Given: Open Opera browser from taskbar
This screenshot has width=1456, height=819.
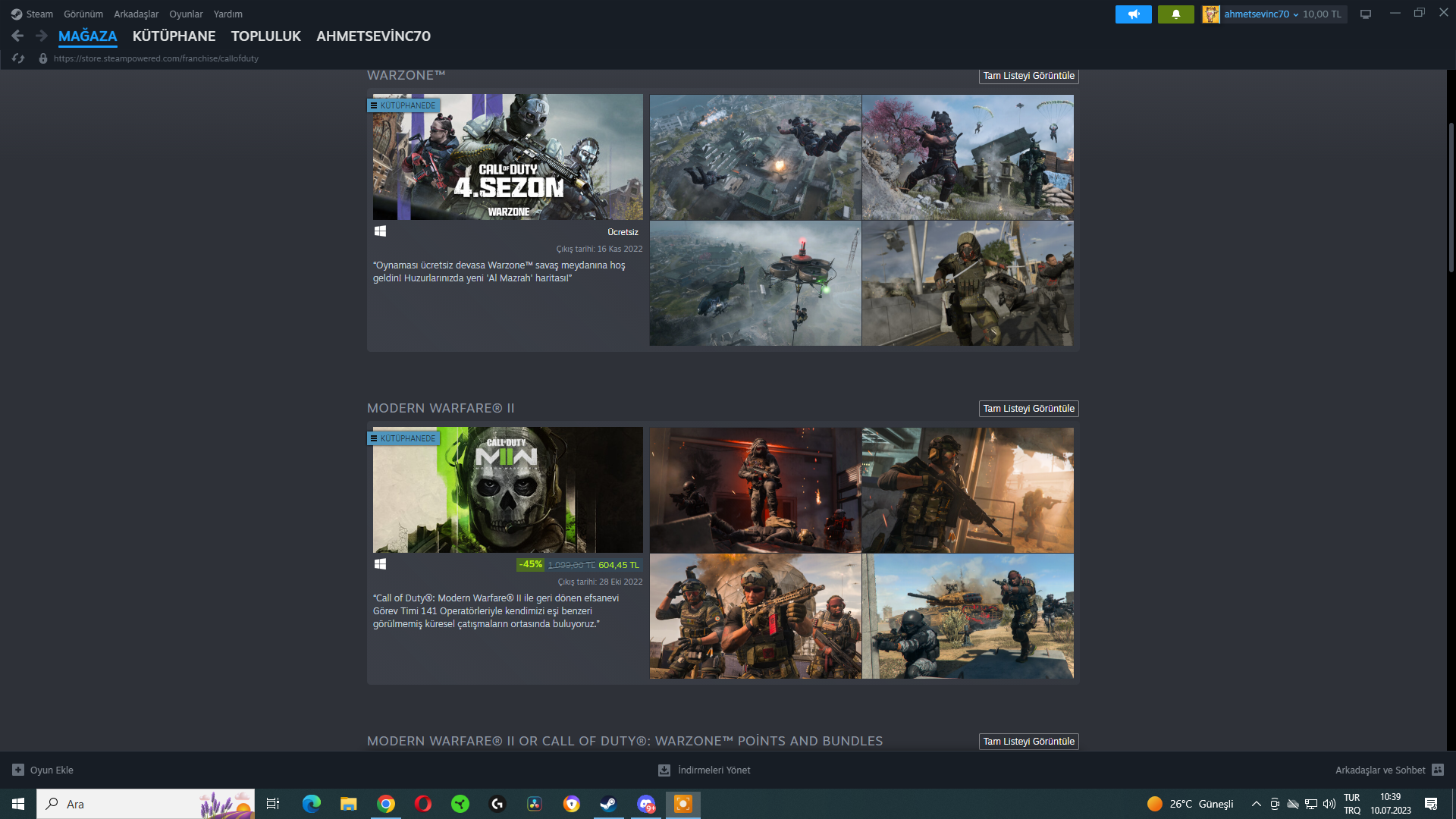Looking at the screenshot, I should (423, 804).
